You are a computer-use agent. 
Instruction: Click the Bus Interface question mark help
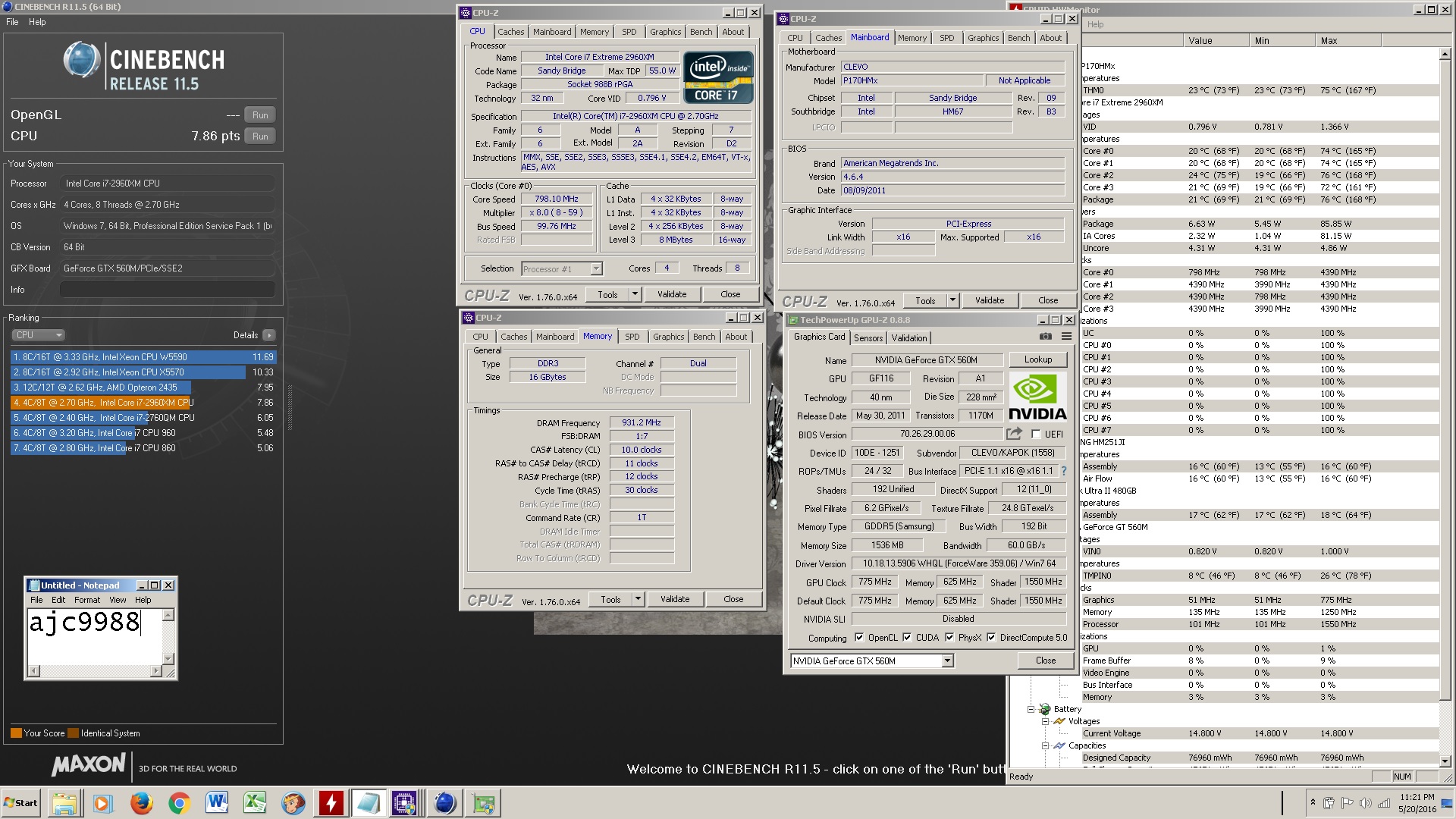point(1063,471)
